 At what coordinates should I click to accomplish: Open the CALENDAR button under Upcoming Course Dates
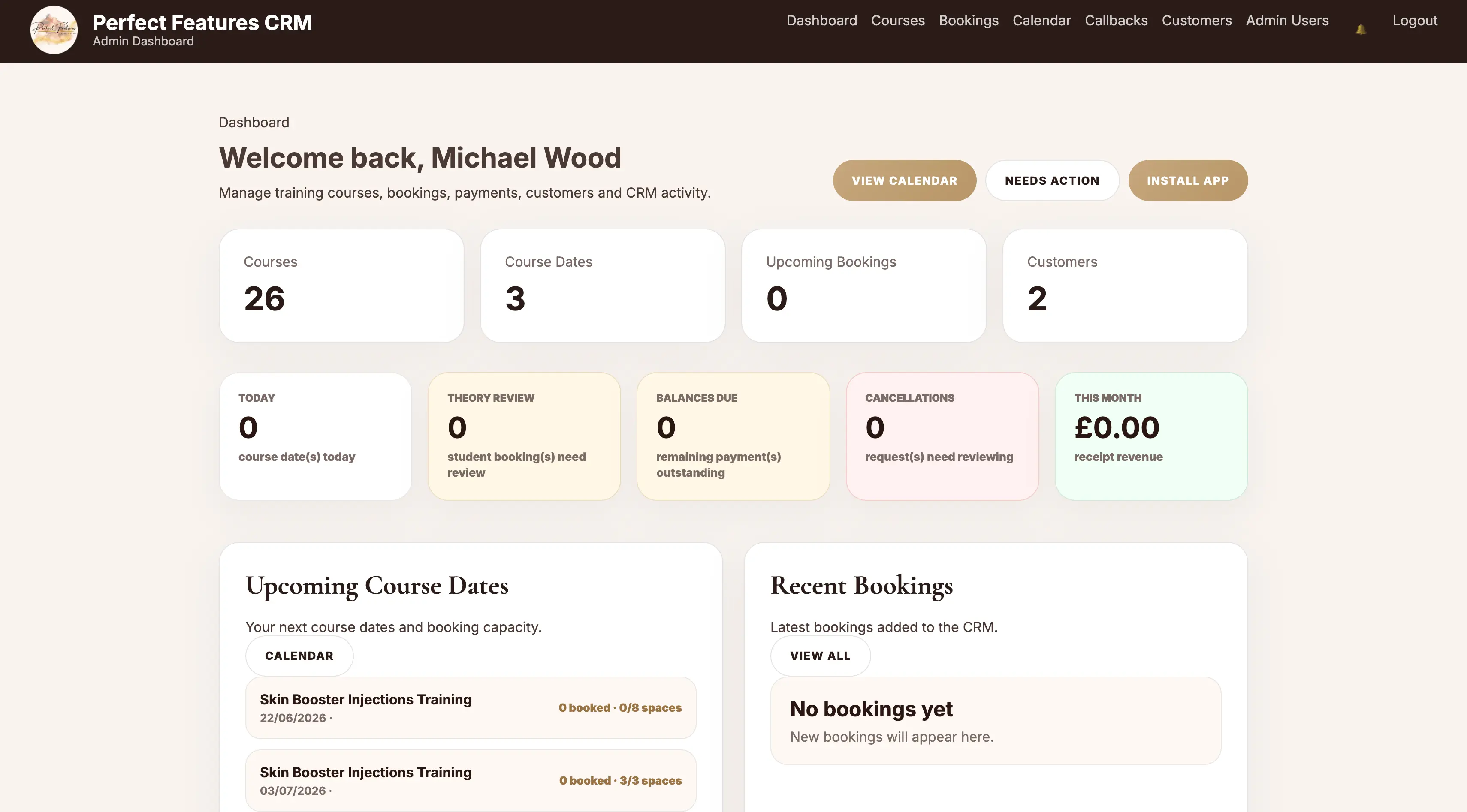coord(299,656)
